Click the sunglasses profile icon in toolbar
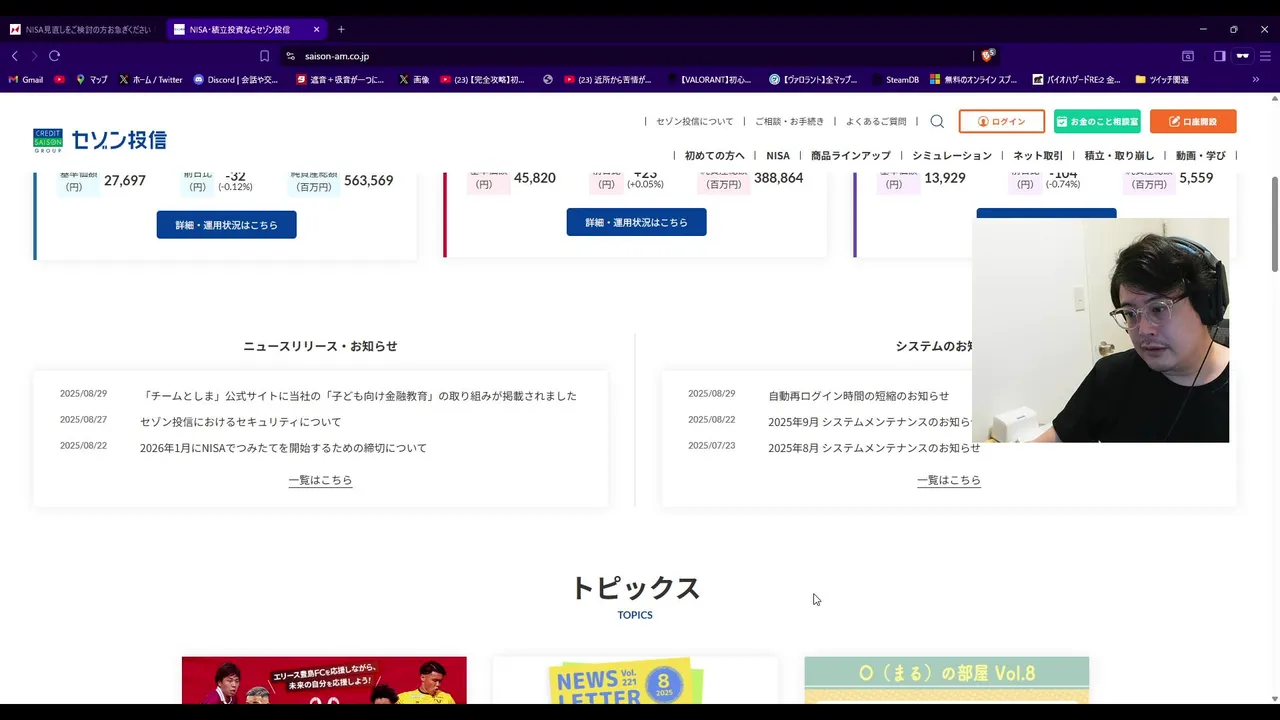Viewport: 1280px width, 720px height. click(1243, 56)
